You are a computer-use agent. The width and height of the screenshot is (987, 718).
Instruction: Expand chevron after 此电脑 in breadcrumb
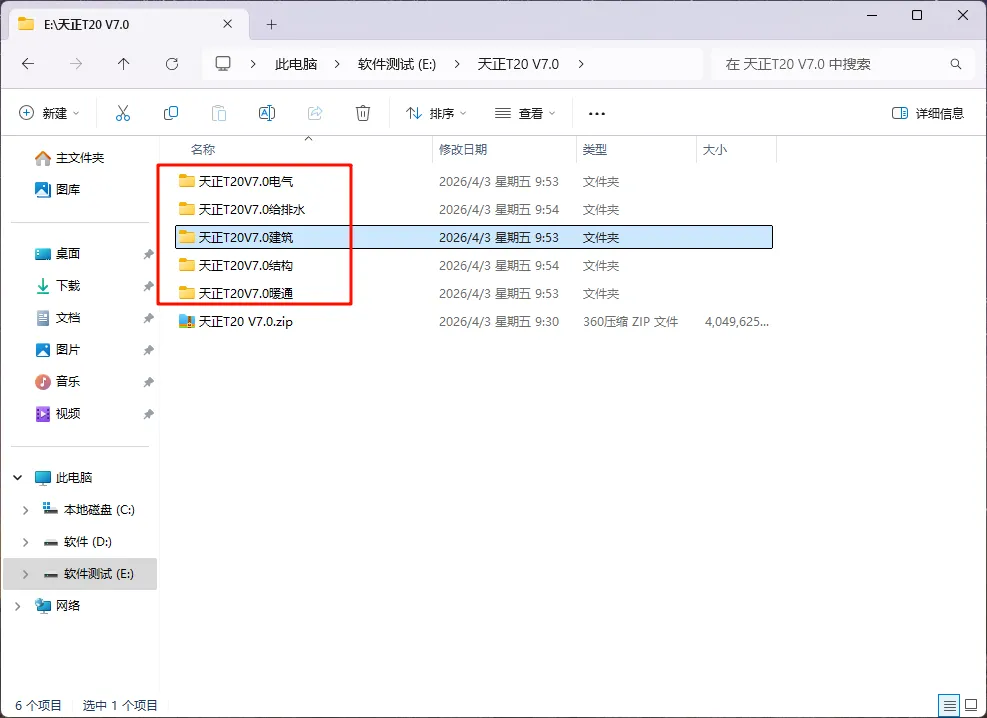[x=337, y=64]
